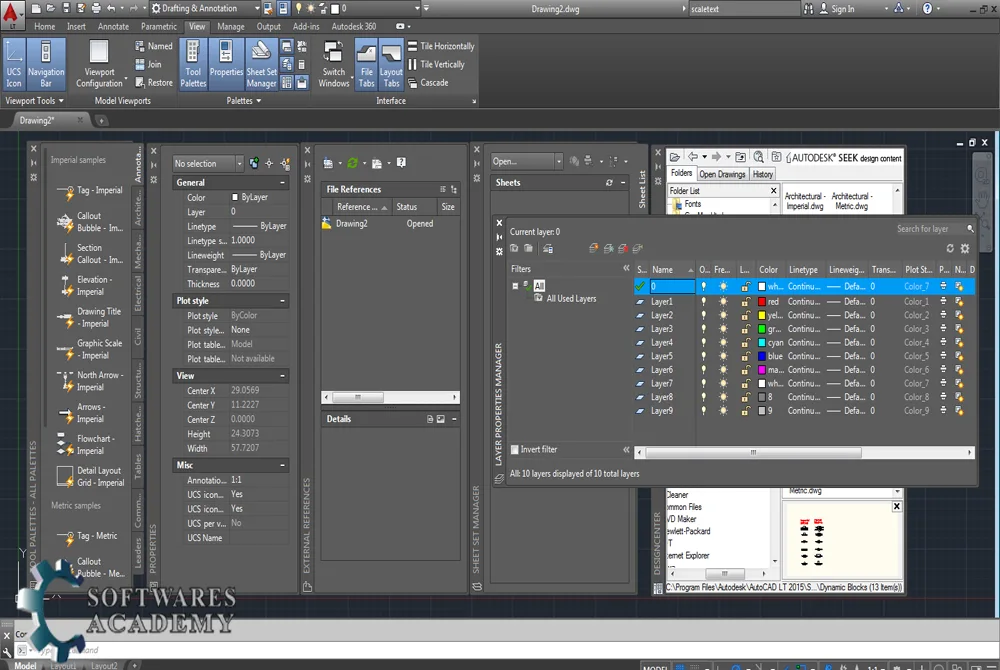This screenshot has height=670, width=1000.
Task: Click Switch Windows in Interface panel
Action: [334, 63]
